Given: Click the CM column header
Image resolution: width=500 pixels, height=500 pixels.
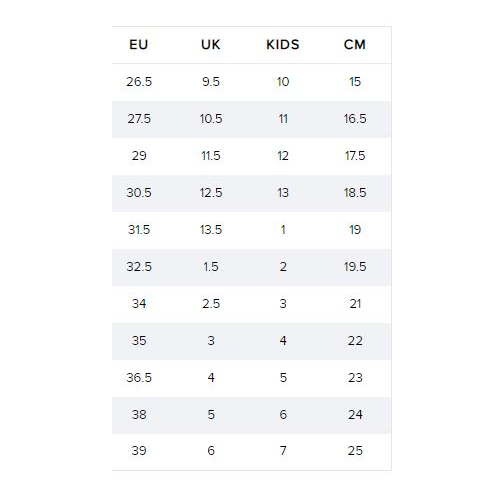Looking at the screenshot, I should (x=355, y=45).
